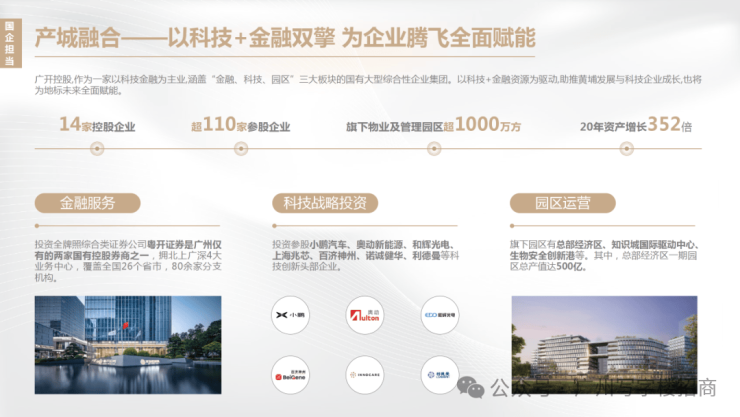
Task: Click the statistic 超110家参股企业
Action: coord(241,125)
